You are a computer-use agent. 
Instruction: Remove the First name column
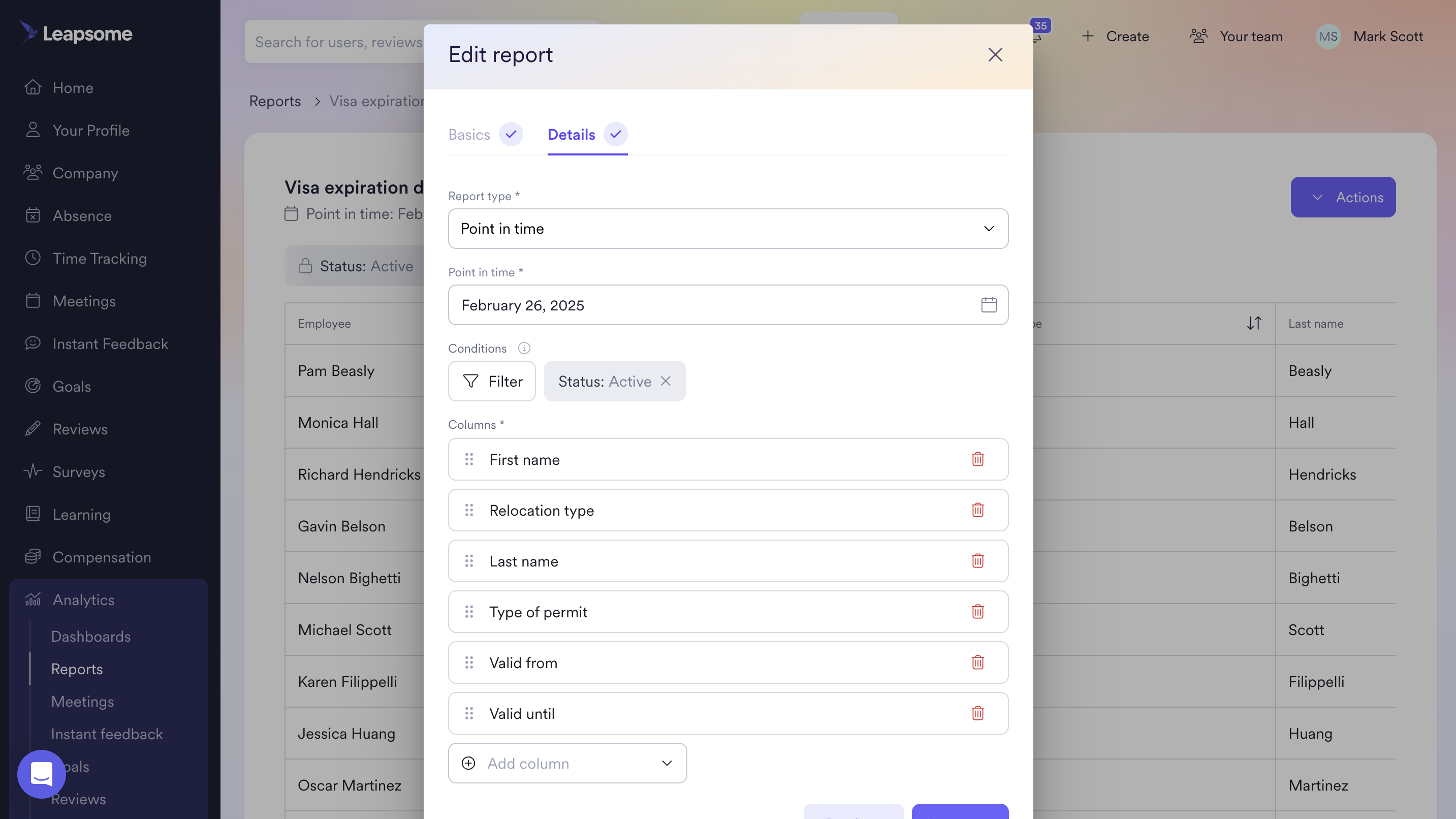click(977, 459)
